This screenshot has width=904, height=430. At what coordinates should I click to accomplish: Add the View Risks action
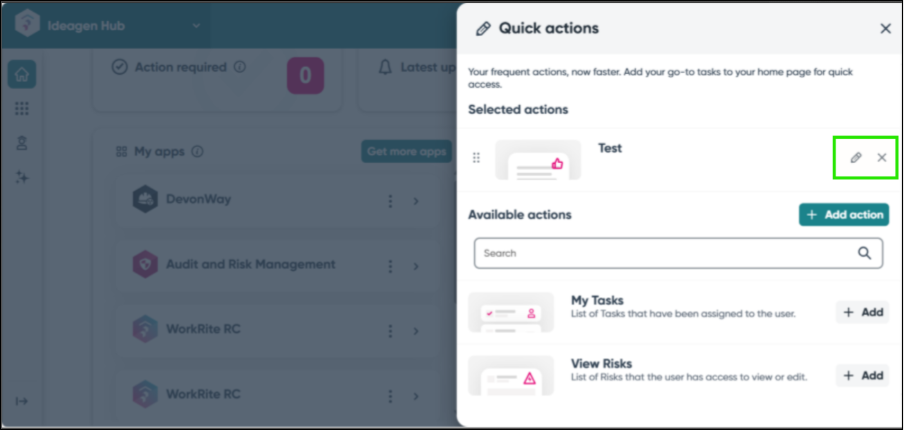pos(862,375)
